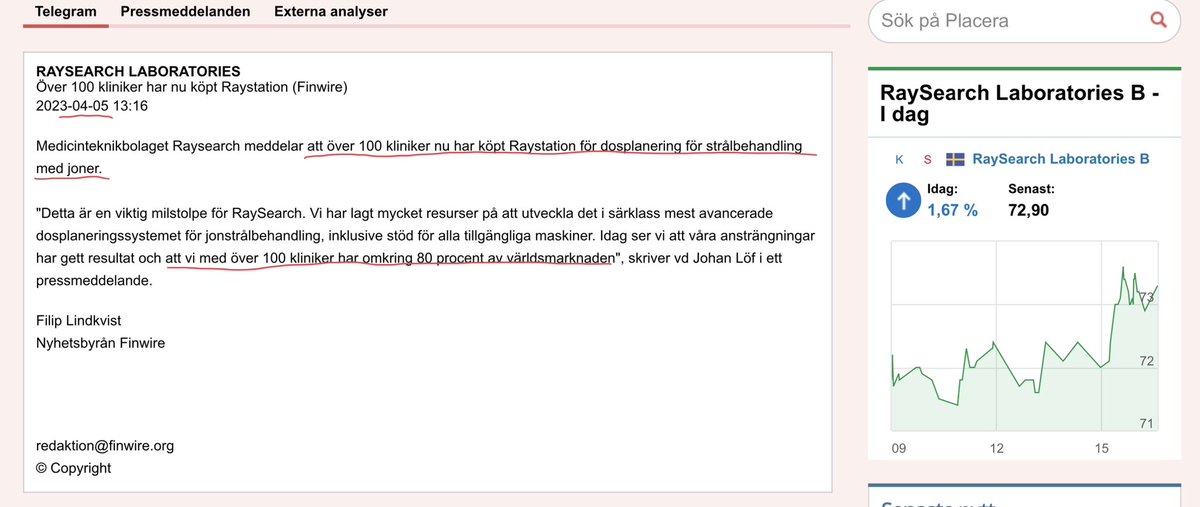Click the 'RaySearch Laboratories B - I dag' heading

(1019, 104)
